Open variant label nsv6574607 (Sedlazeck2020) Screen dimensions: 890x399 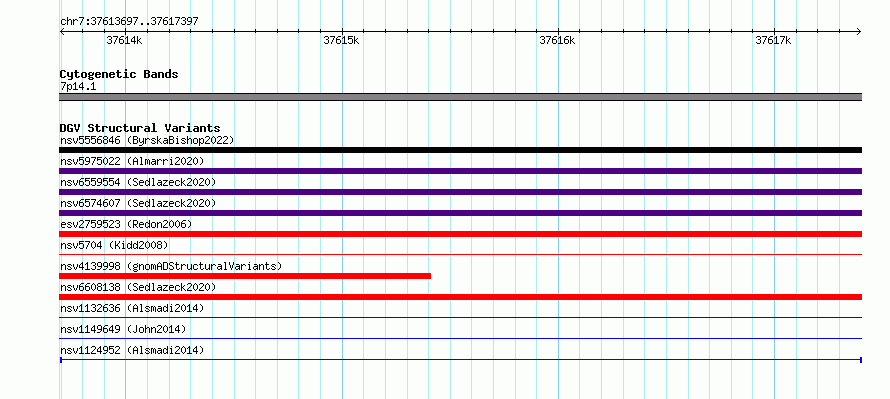pos(138,203)
